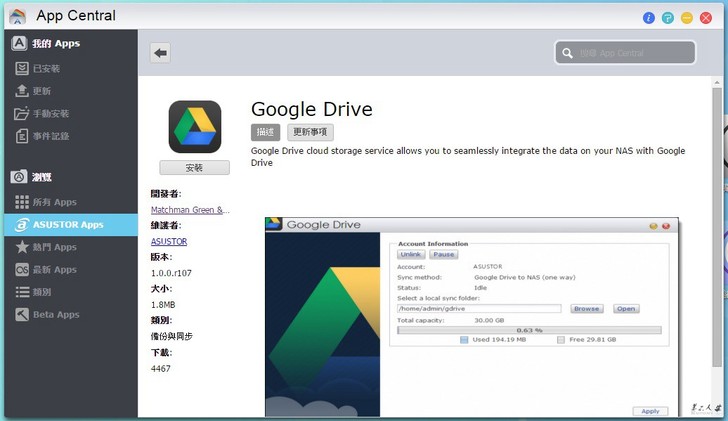
Task: Click the App Central logo icon
Action: click(x=18, y=16)
